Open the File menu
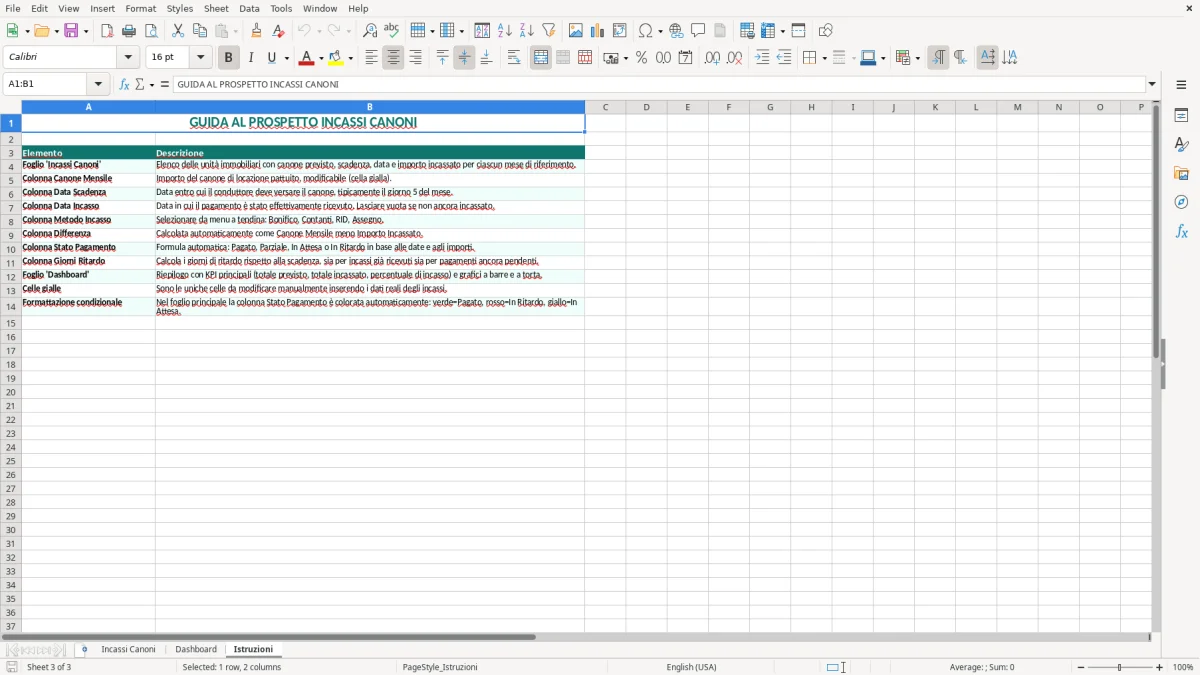Screen dimensions: 1200x675 13,8
